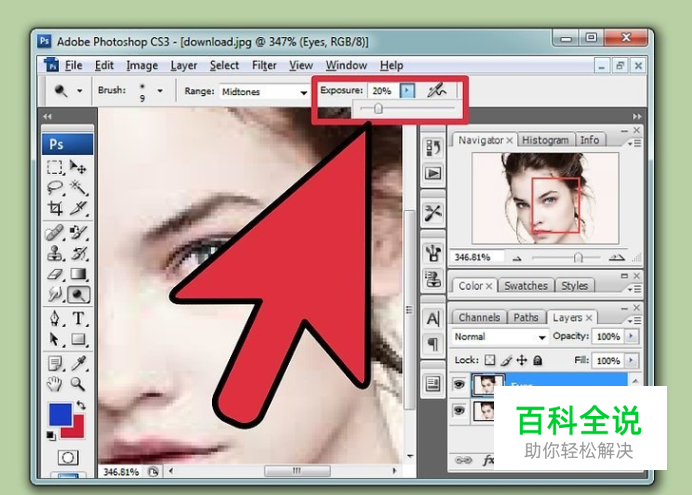
Task: Toggle Quick Mask mode
Action: [x=68, y=458]
